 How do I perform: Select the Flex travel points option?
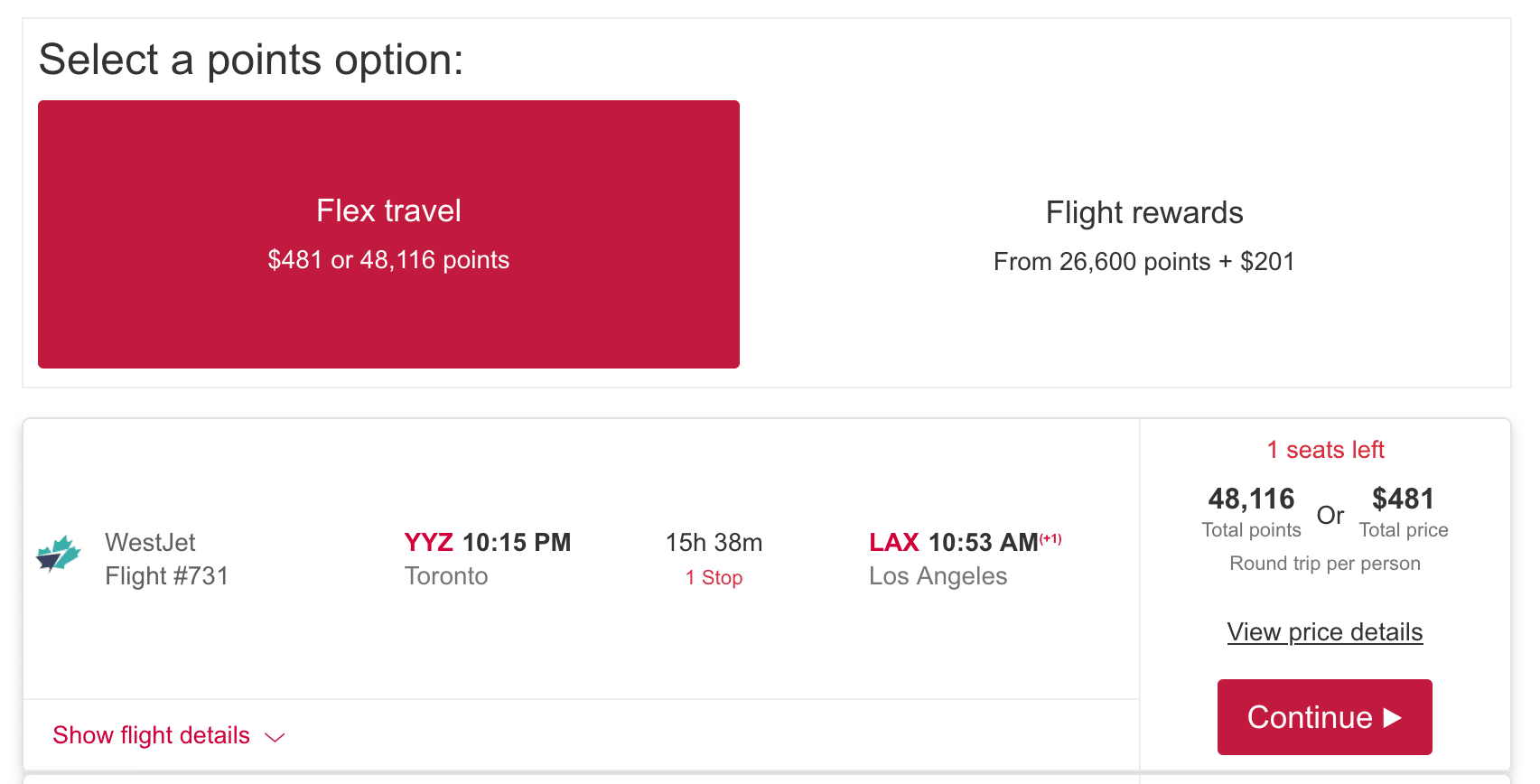pyautogui.click(x=388, y=234)
